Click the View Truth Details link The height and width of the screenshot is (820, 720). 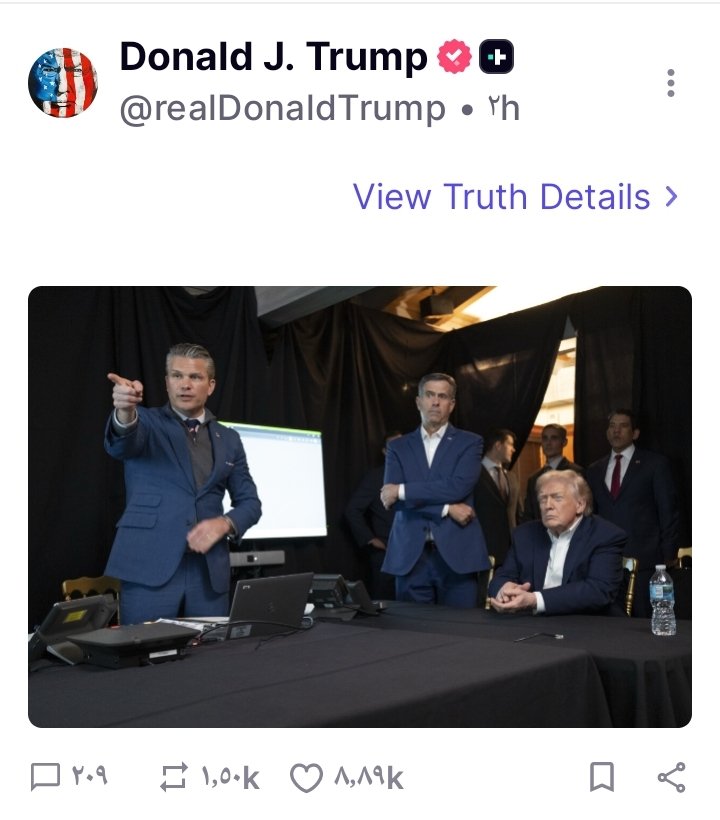[515, 197]
